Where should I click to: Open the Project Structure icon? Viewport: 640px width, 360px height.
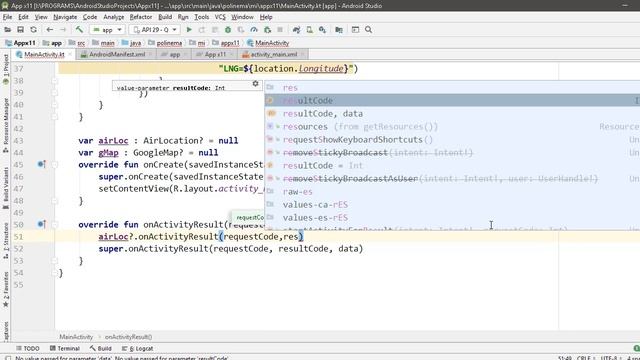339,30
